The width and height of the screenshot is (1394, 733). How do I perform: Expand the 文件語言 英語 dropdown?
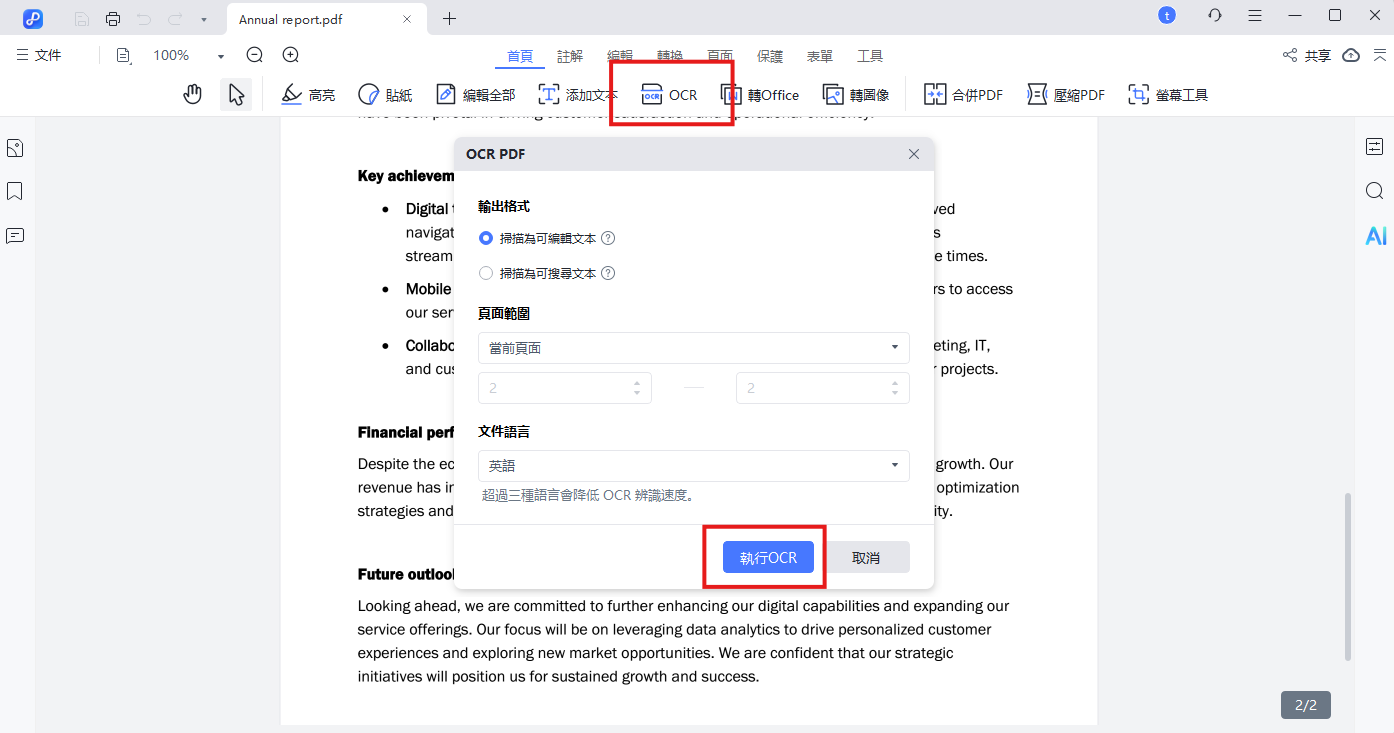coord(693,466)
